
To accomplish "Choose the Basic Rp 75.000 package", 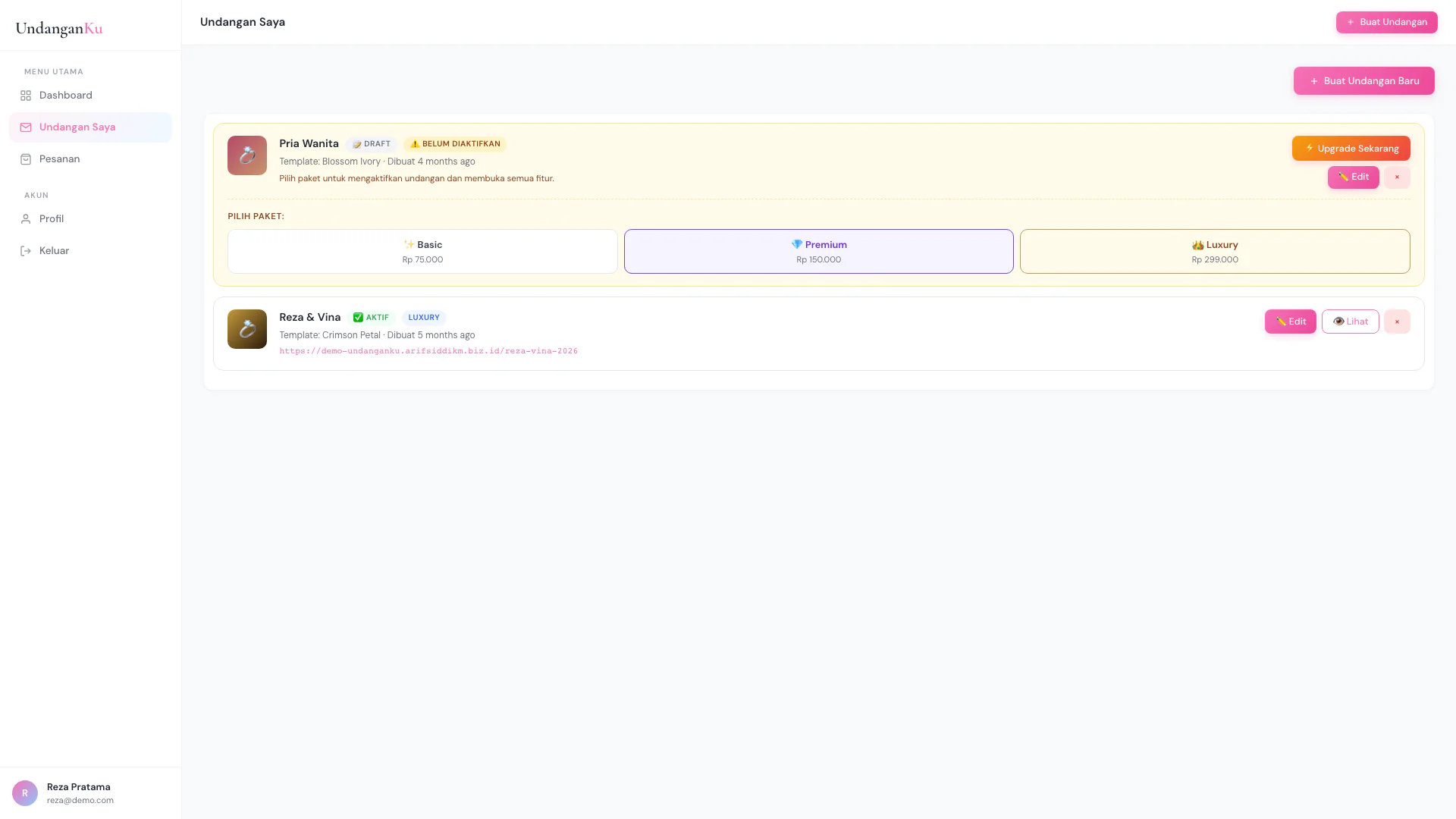I will click(422, 252).
